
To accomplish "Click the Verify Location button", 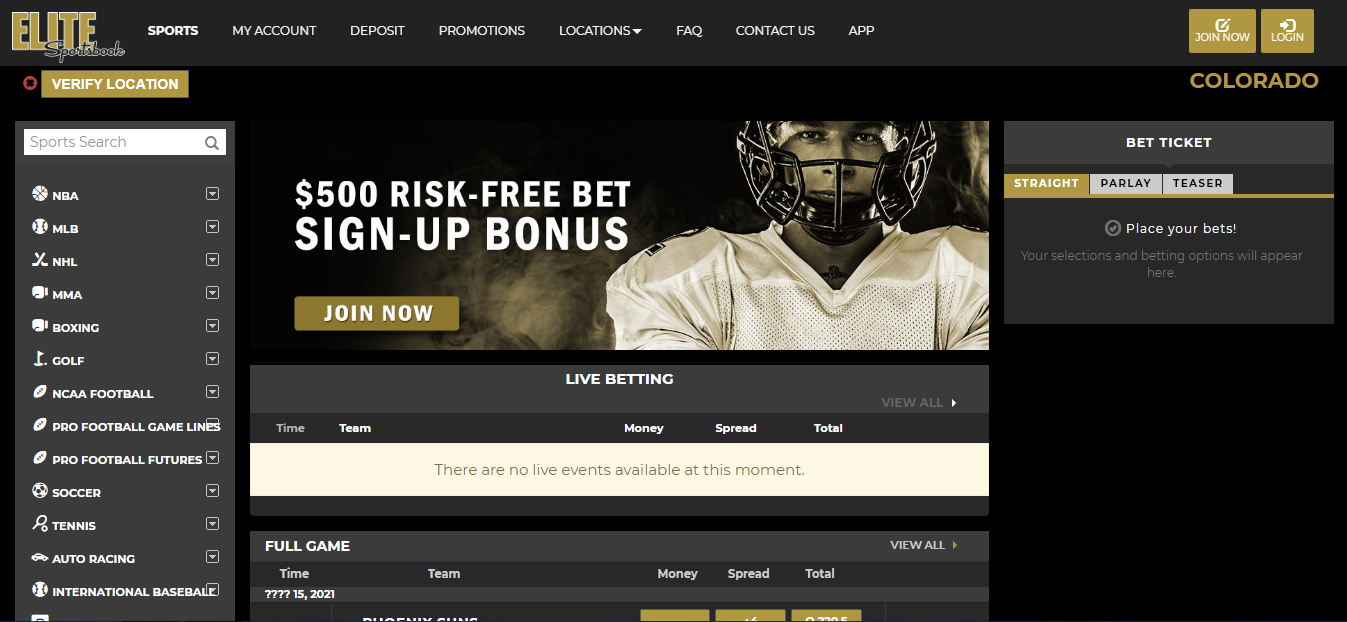I will (115, 84).
